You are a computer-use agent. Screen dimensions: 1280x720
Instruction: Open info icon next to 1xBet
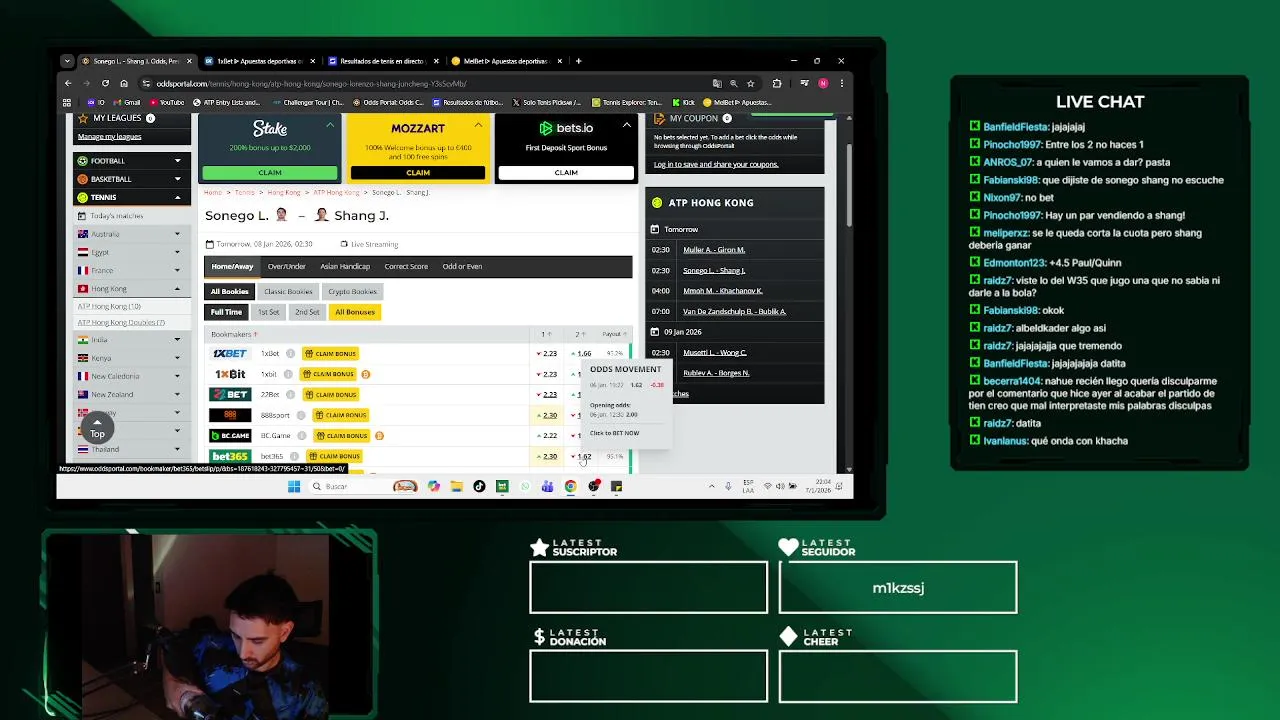[x=290, y=353]
